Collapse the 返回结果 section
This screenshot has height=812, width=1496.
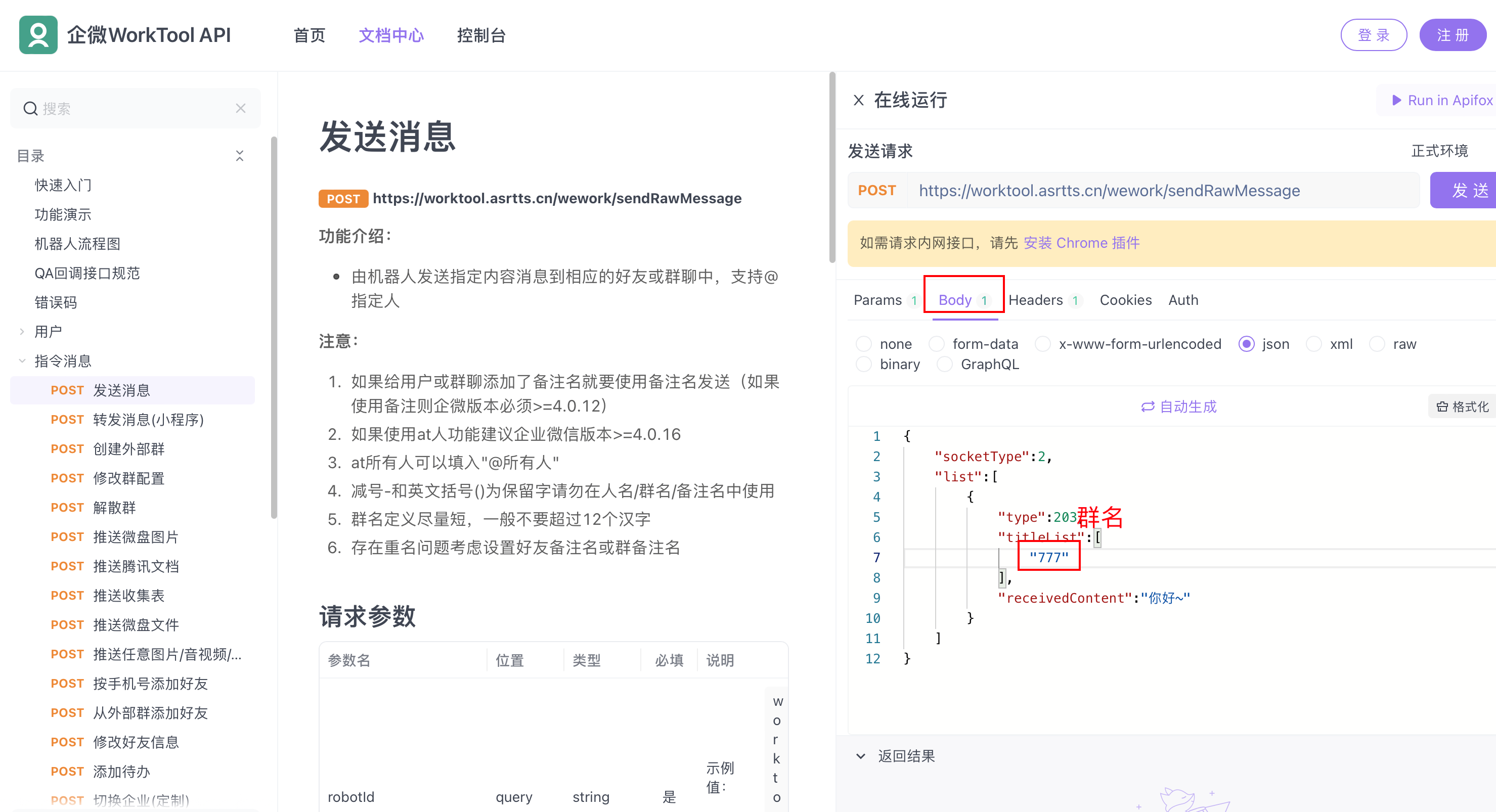tap(861, 756)
